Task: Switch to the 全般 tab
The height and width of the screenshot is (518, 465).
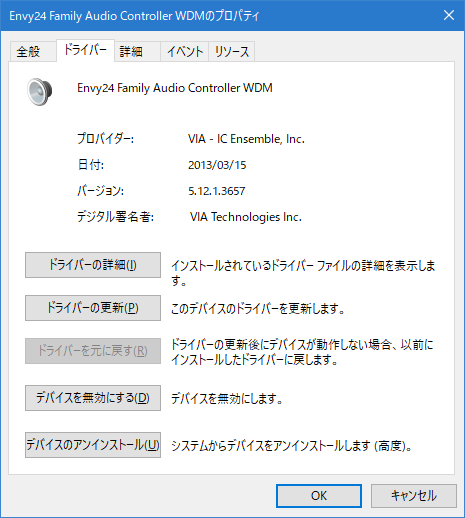Action: click(x=29, y=51)
